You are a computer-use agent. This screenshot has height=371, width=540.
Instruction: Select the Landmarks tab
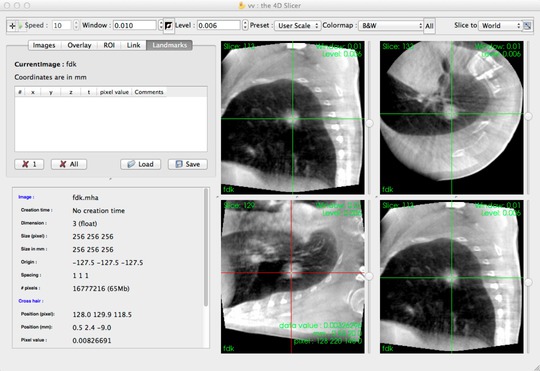pos(169,45)
